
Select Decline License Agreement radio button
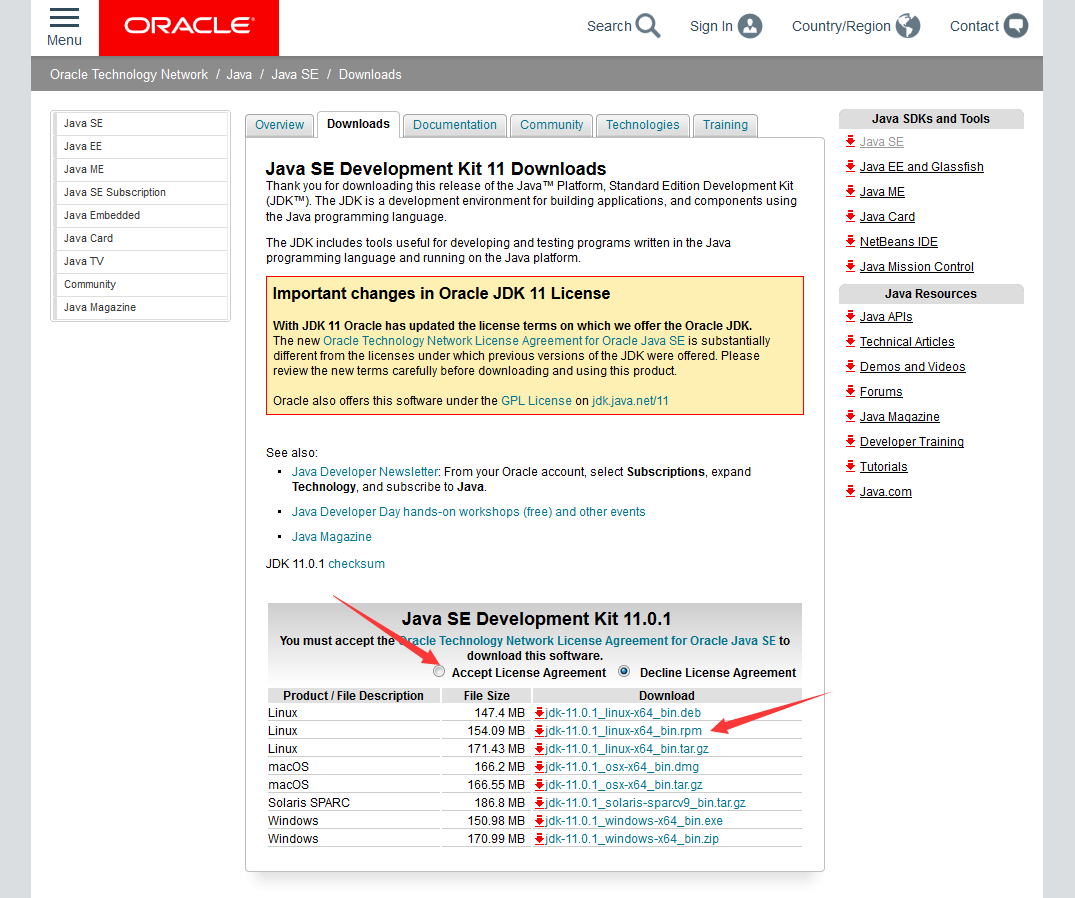click(x=624, y=672)
